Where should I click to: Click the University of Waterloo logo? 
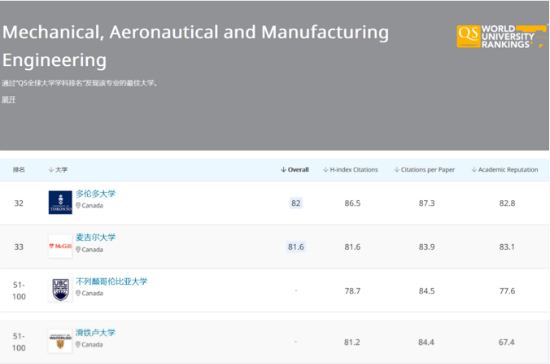pyautogui.click(x=60, y=341)
